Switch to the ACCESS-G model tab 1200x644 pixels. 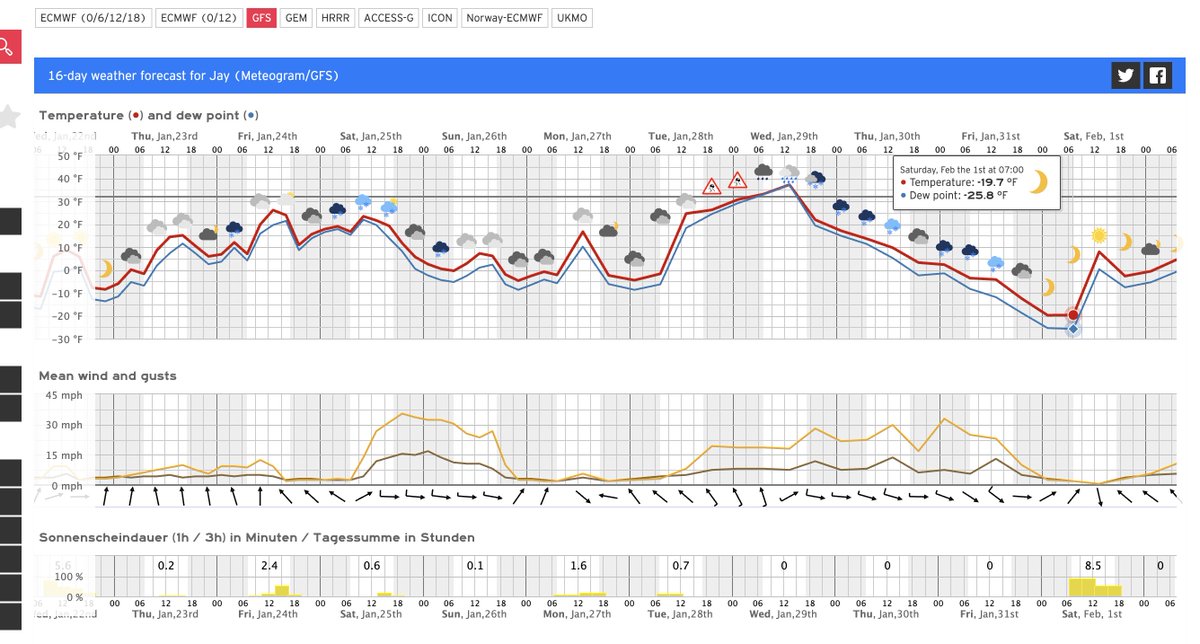(388, 18)
